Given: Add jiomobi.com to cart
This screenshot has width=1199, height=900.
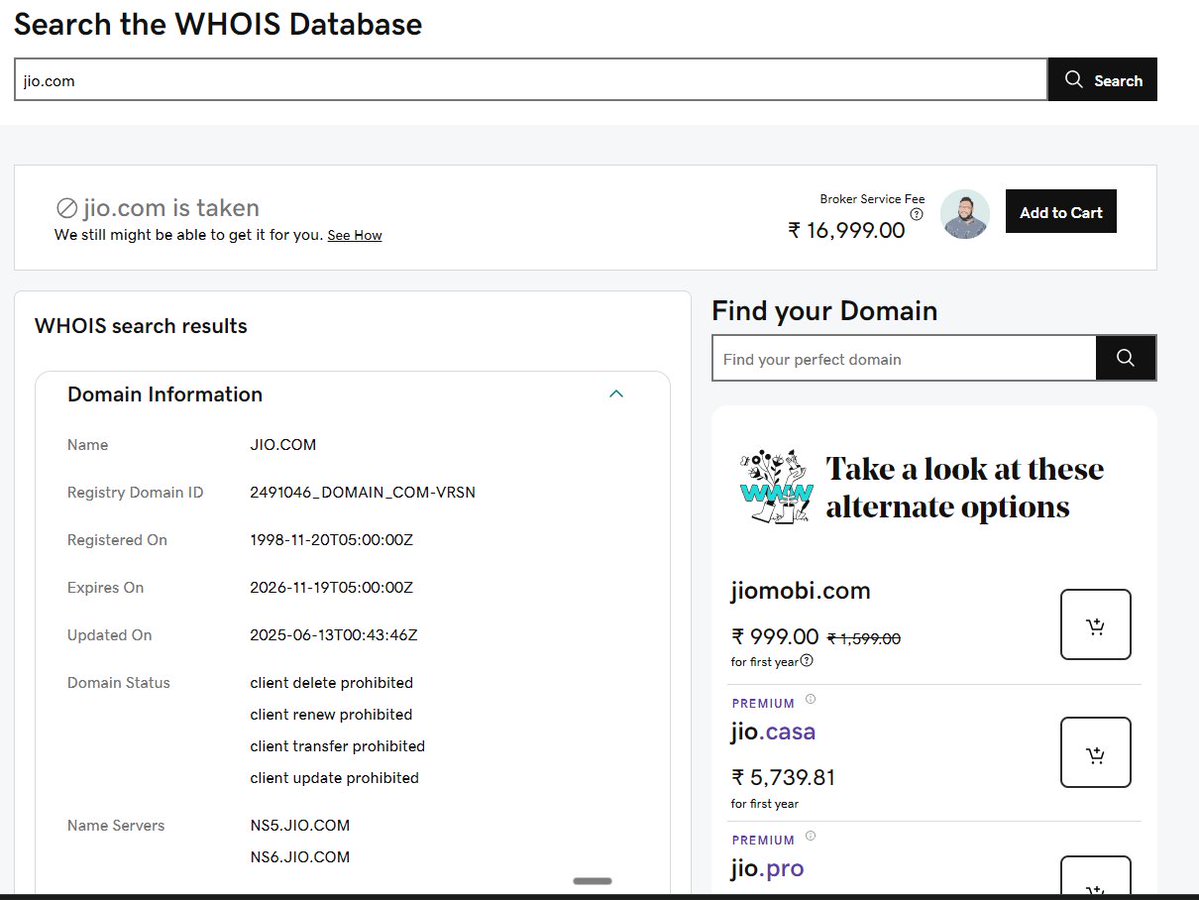Looking at the screenshot, I should [x=1095, y=624].
